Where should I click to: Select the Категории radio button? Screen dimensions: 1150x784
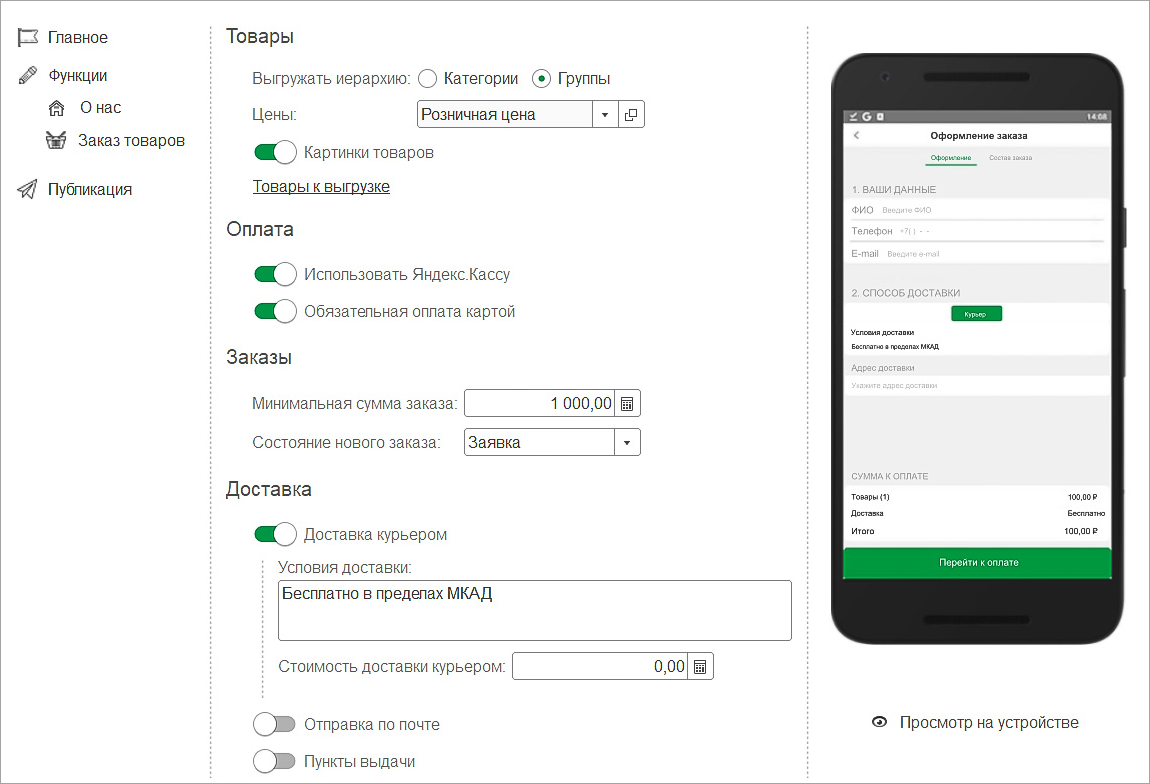pos(428,78)
